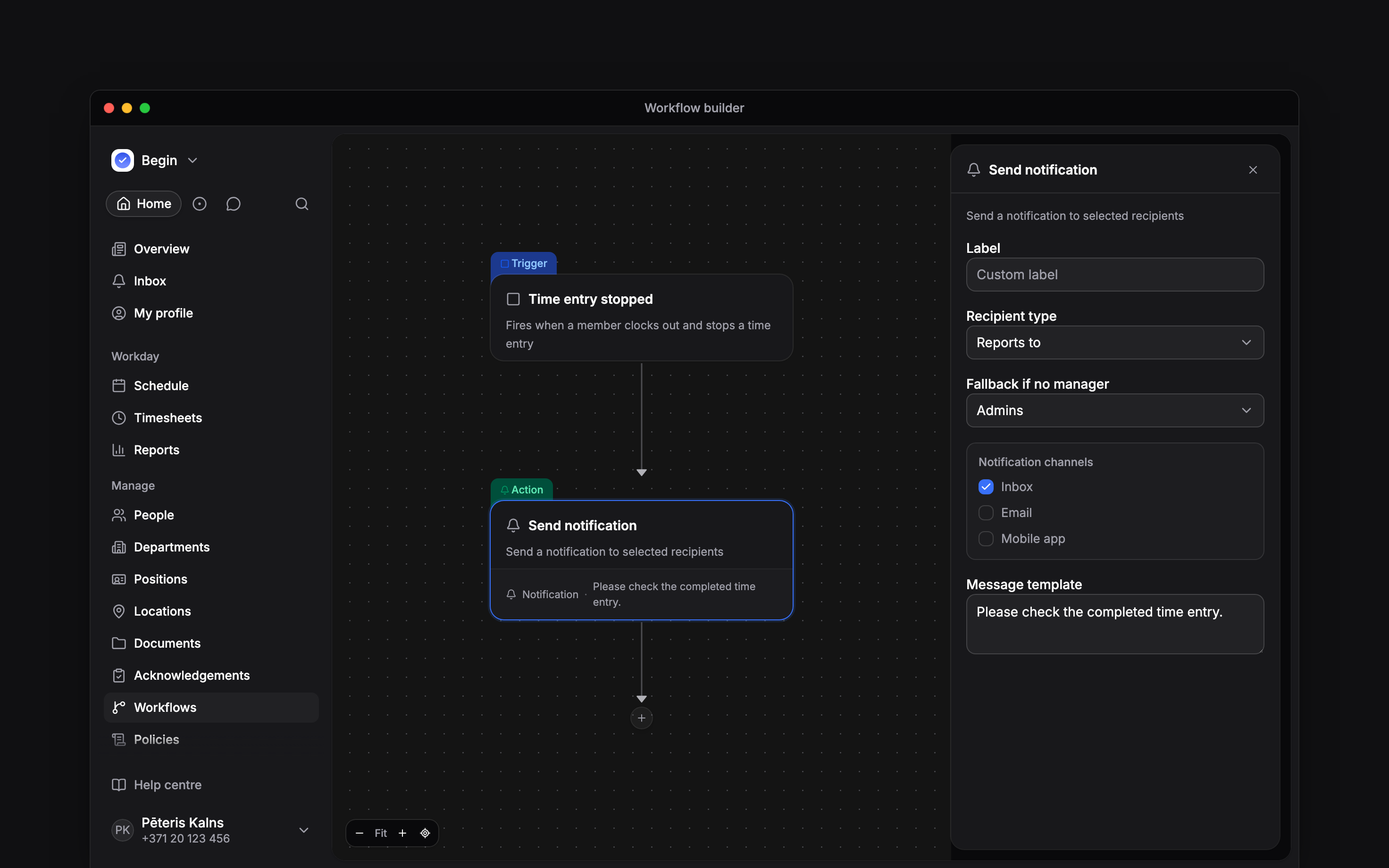Open Inbox in sidebar
This screenshot has height=868, width=1389.
(211, 281)
